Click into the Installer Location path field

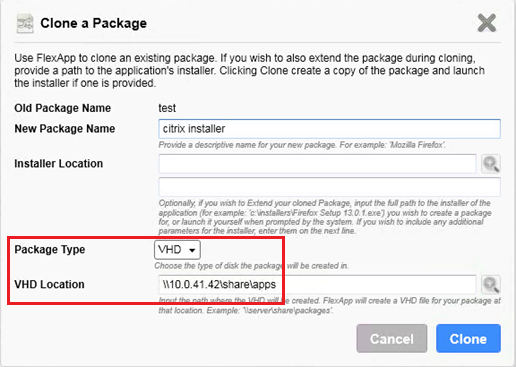click(x=317, y=164)
